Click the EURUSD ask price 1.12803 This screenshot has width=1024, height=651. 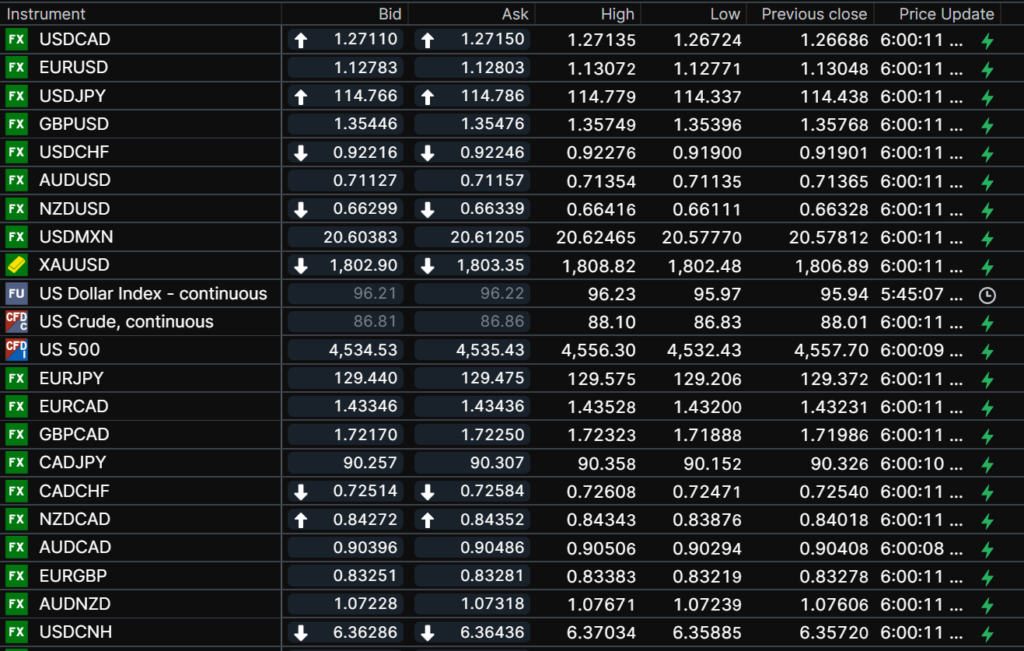point(494,68)
